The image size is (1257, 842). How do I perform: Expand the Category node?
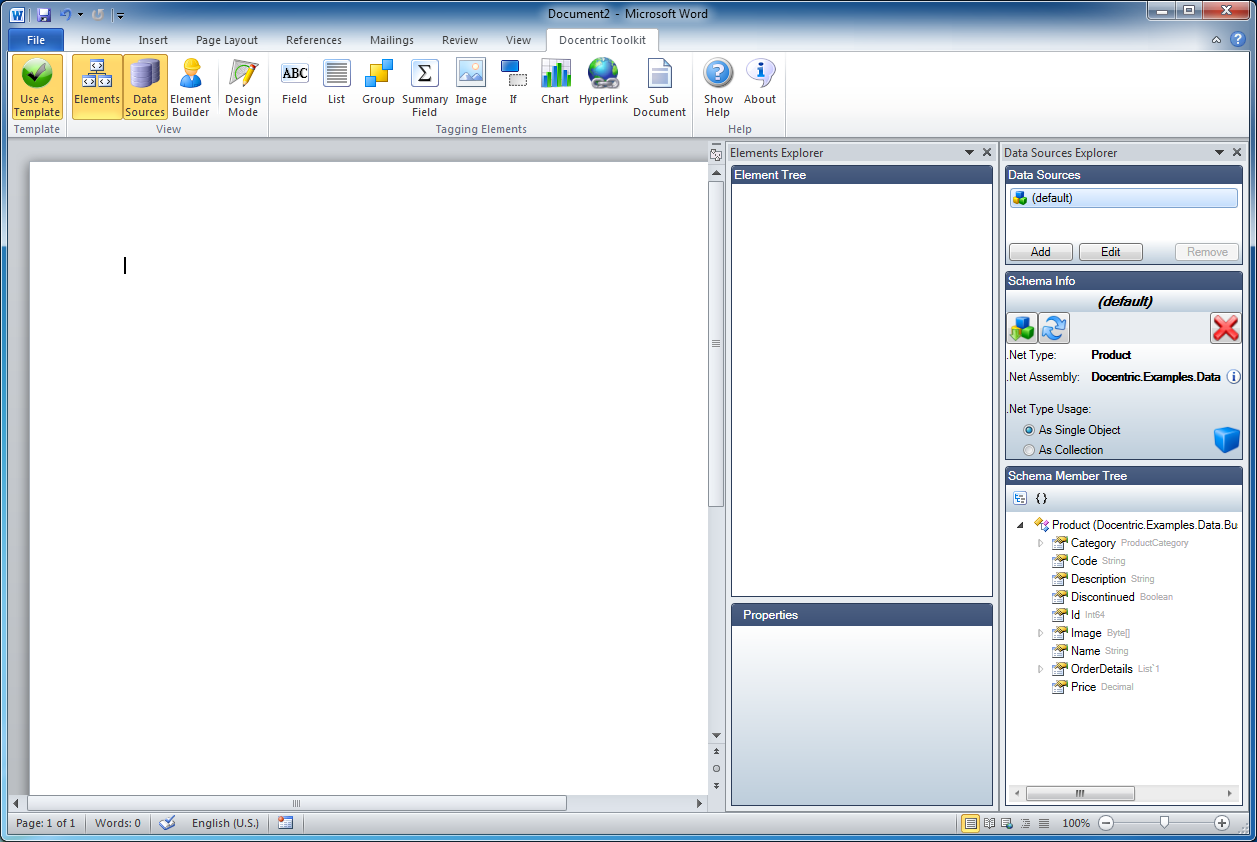(x=1040, y=543)
